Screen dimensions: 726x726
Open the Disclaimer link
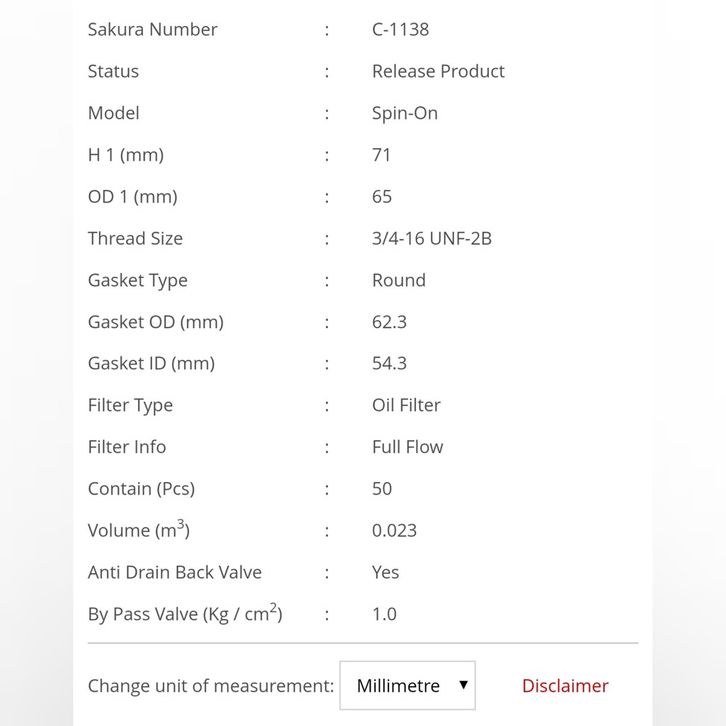[x=565, y=686]
